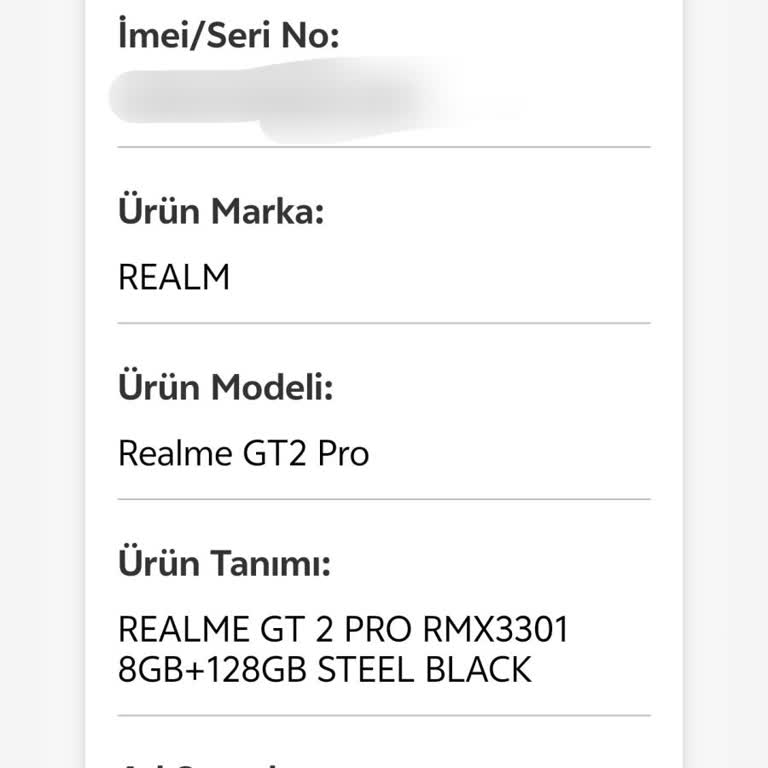The width and height of the screenshot is (768, 768).
Task: Tap the Ürün Marka heading
Action: 221,212
